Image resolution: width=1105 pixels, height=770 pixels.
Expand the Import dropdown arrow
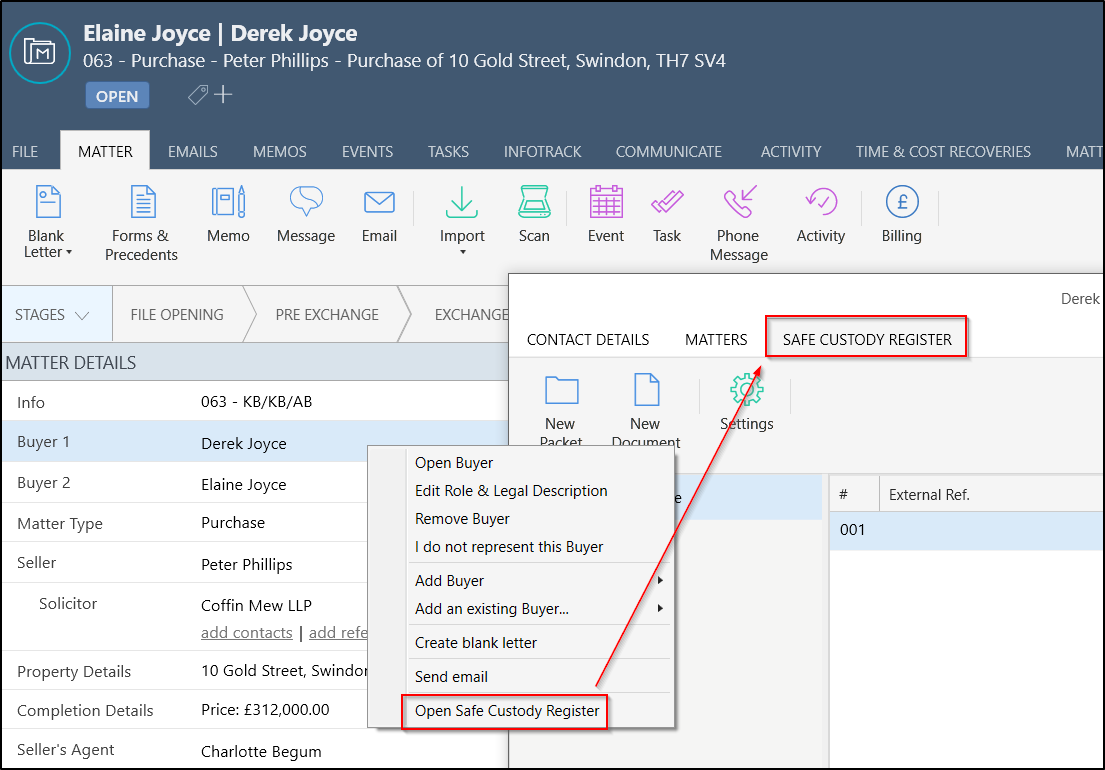tap(462, 252)
